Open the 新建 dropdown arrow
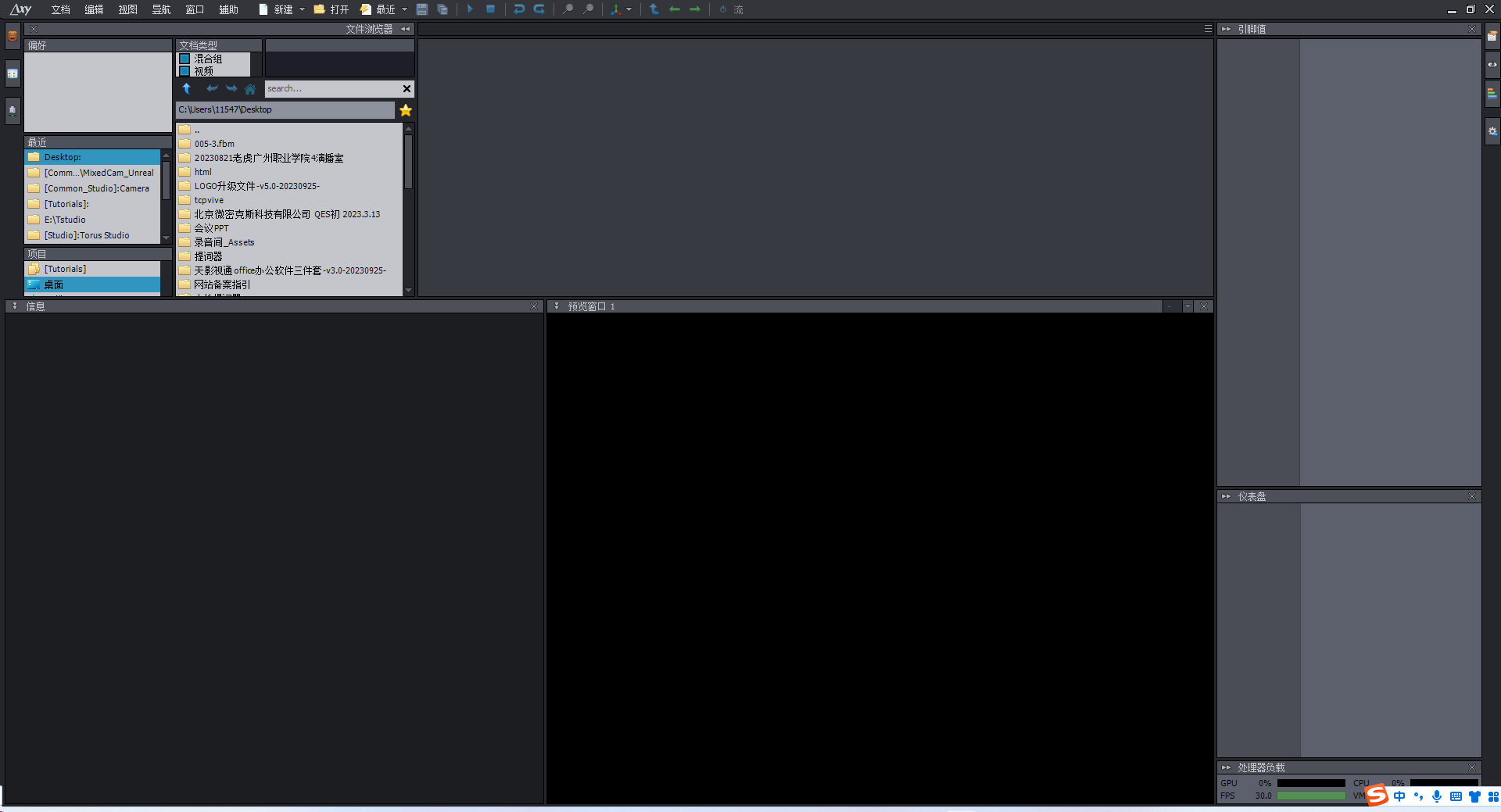Image resolution: width=1501 pixels, height=812 pixels. tap(303, 9)
